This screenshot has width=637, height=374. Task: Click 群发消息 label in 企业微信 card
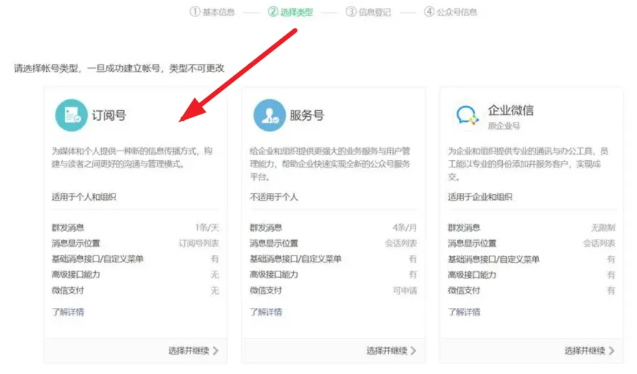click(x=464, y=227)
